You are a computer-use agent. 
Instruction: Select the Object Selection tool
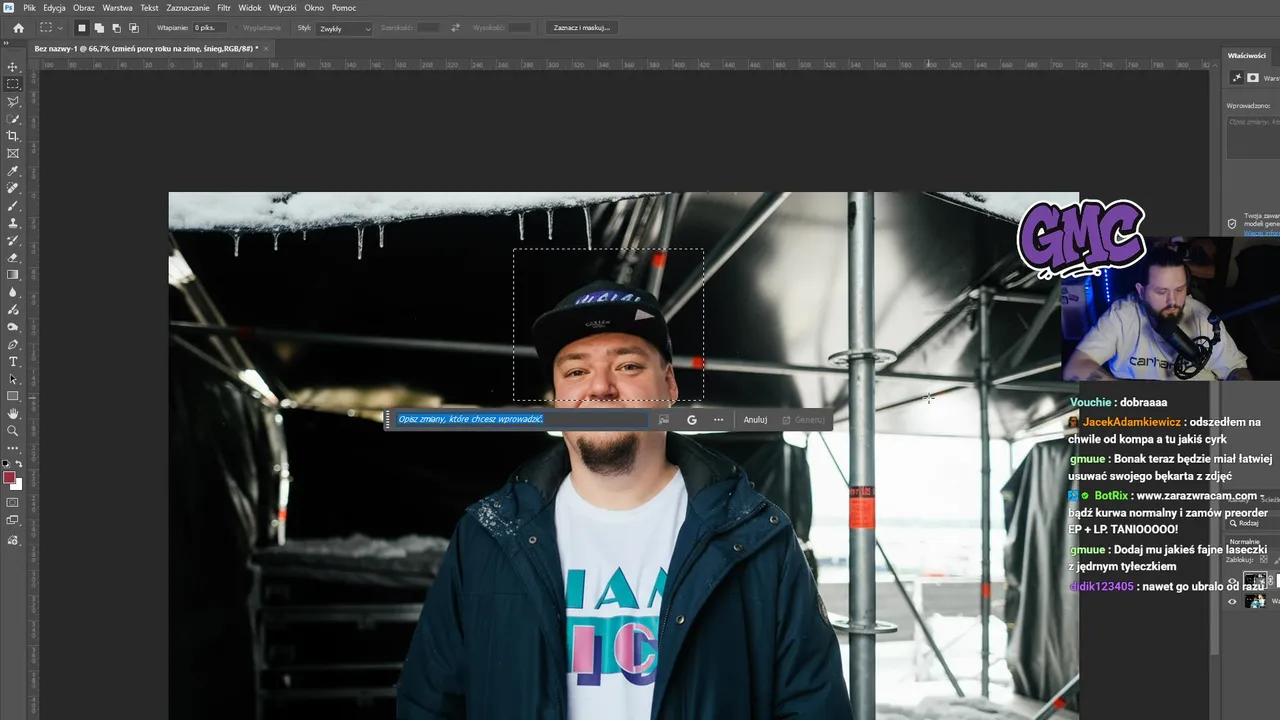coord(13,119)
